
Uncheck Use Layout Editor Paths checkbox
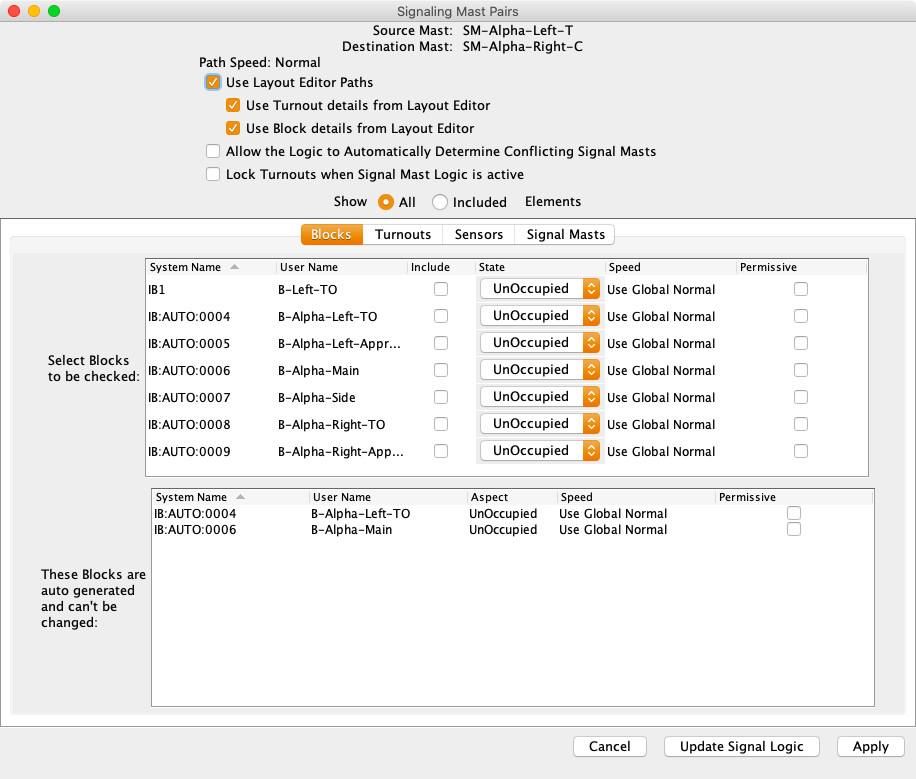[213, 82]
